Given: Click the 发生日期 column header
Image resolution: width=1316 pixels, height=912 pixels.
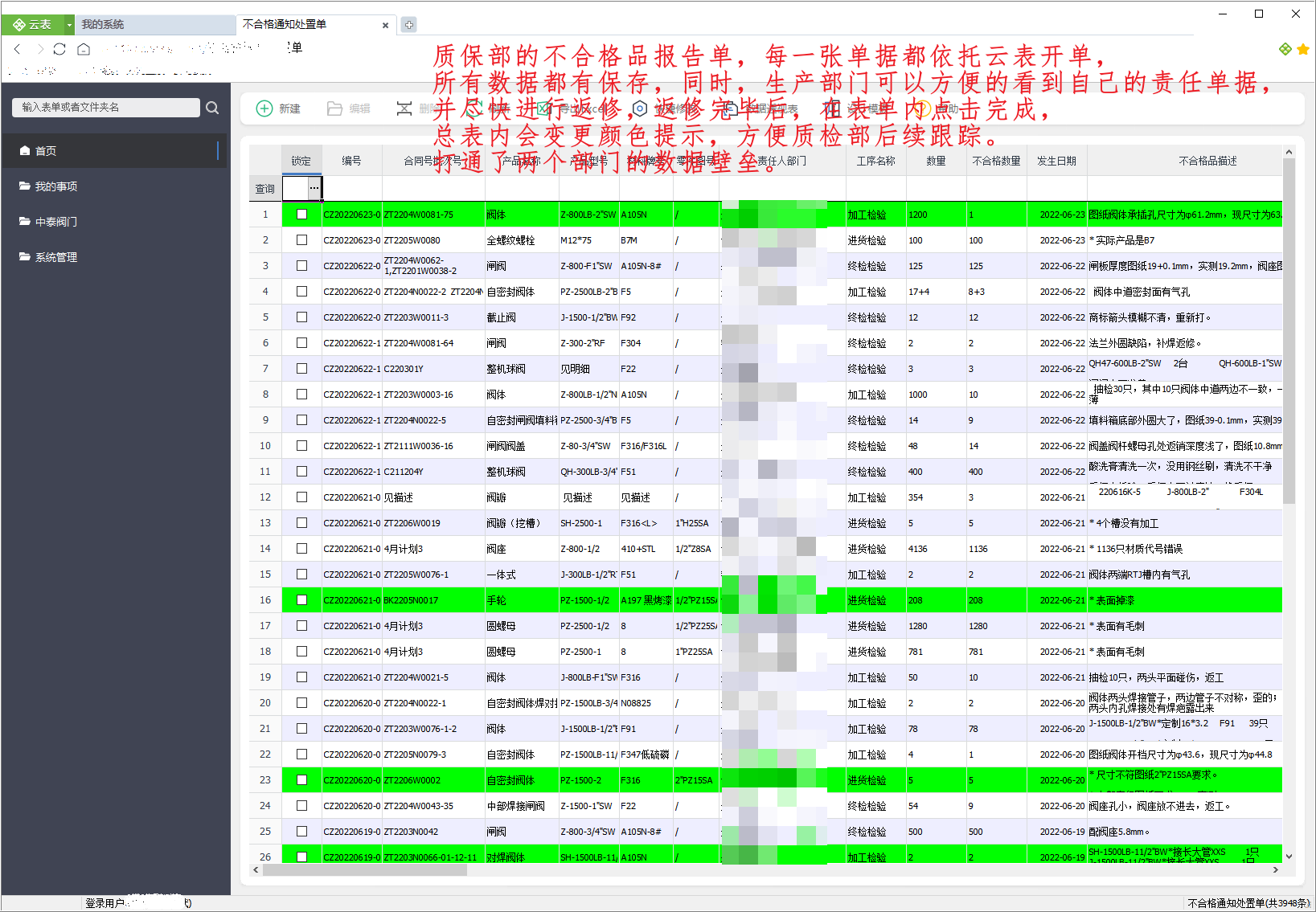Looking at the screenshot, I should pos(1056,161).
